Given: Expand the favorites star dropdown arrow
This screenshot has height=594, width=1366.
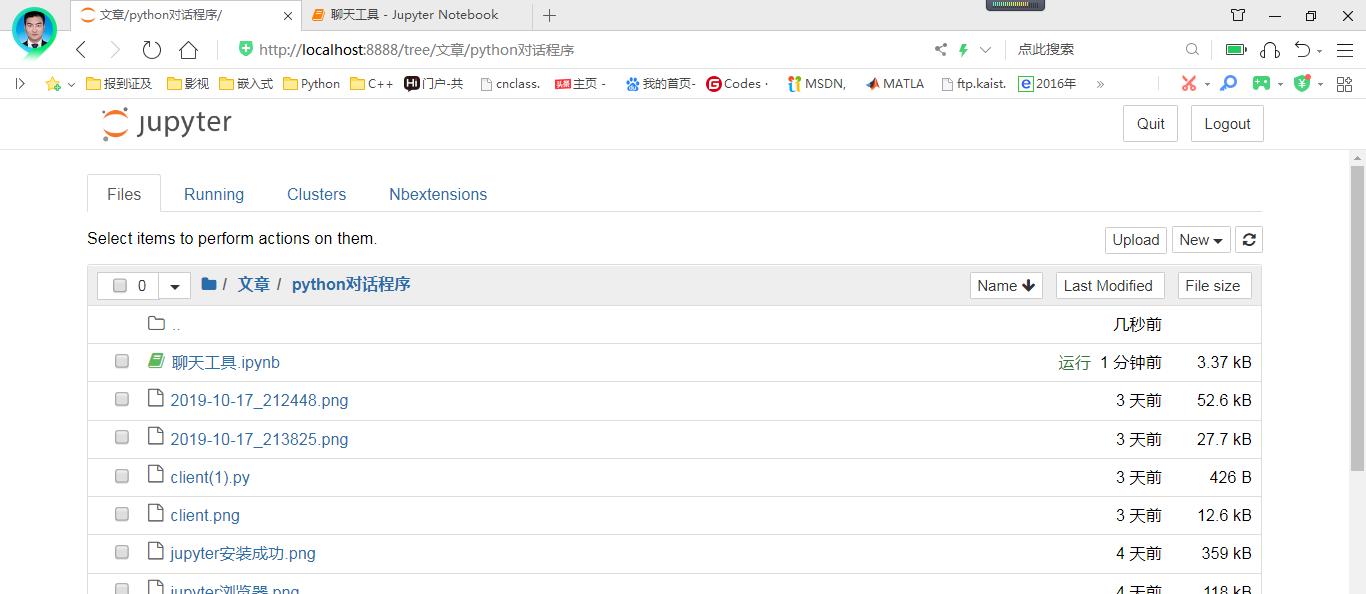Looking at the screenshot, I should pyautogui.click(x=71, y=85).
